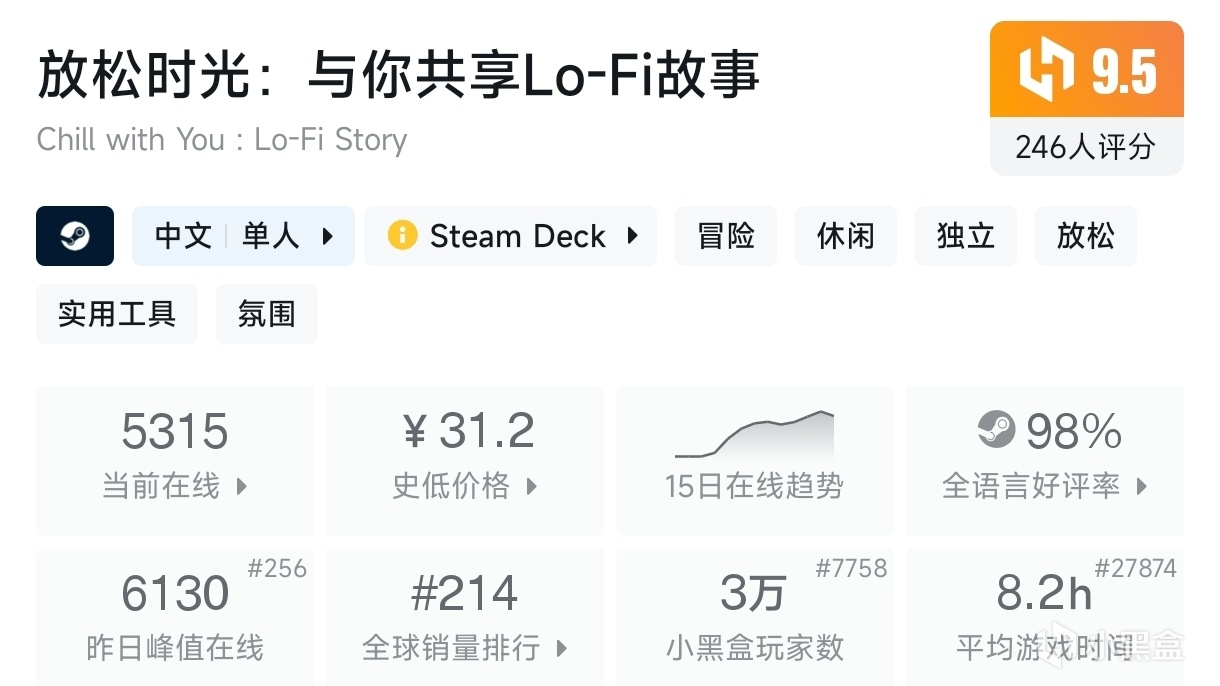Choose the 独立 tag

pyautogui.click(x=966, y=236)
